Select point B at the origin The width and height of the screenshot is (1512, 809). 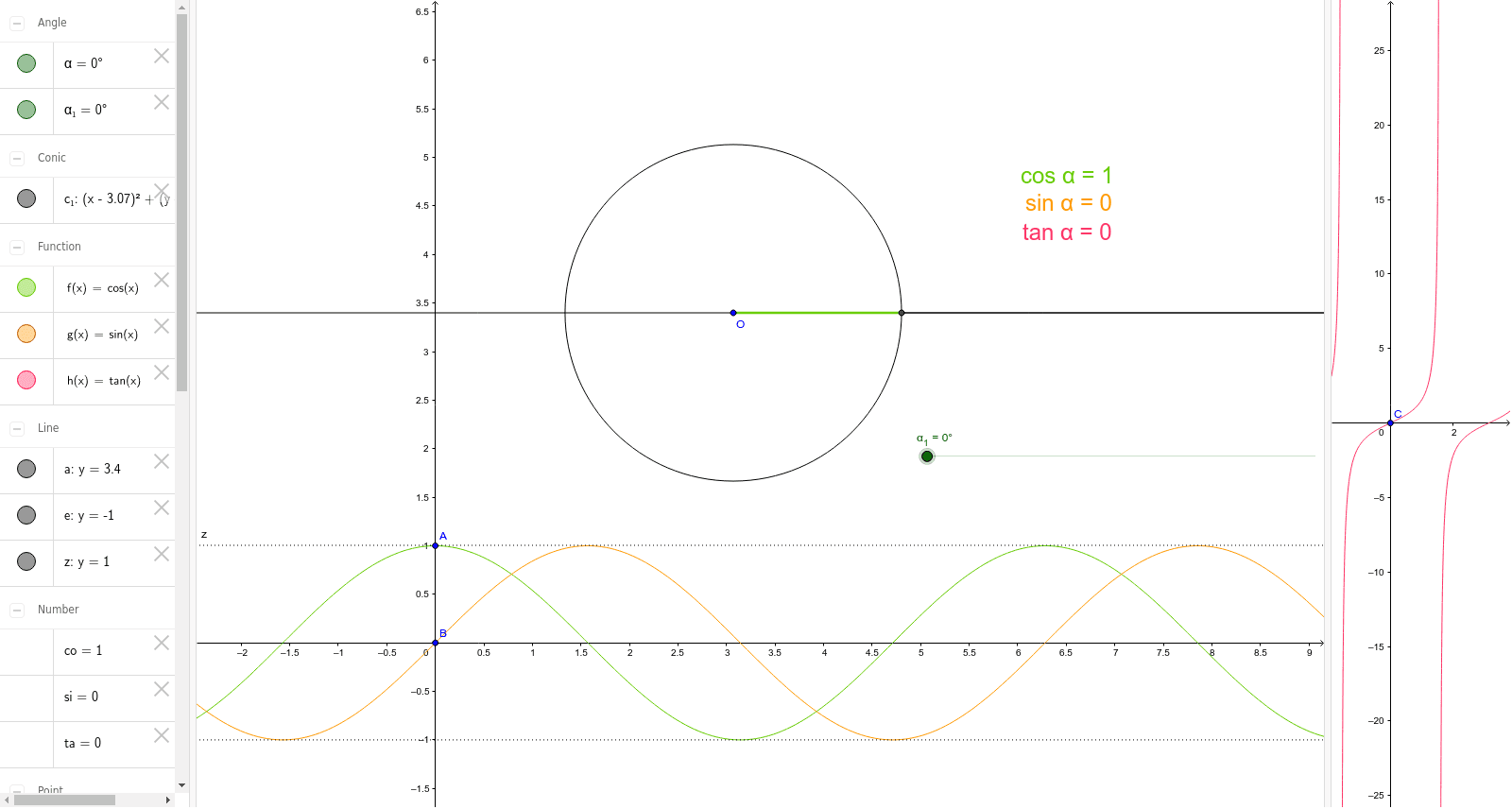coord(435,643)
